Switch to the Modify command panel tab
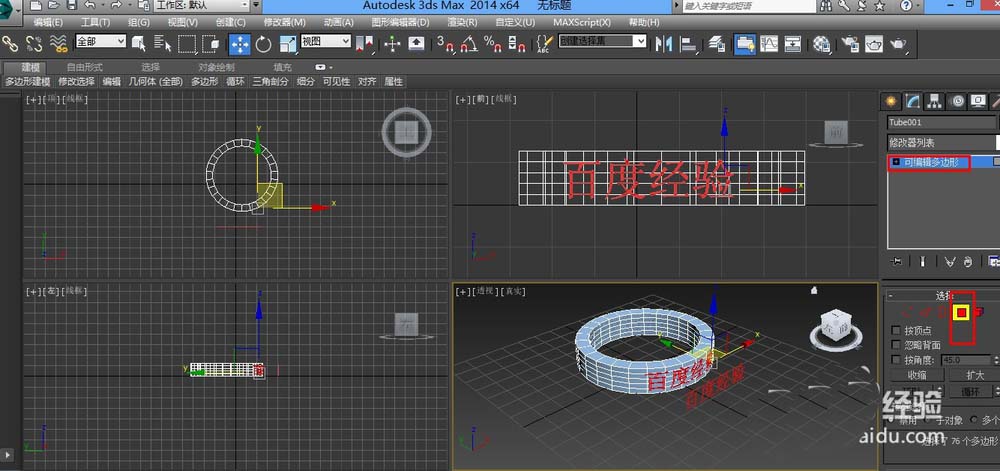The width and height of the screenshot is (1000, 471). tap(913, 101)
